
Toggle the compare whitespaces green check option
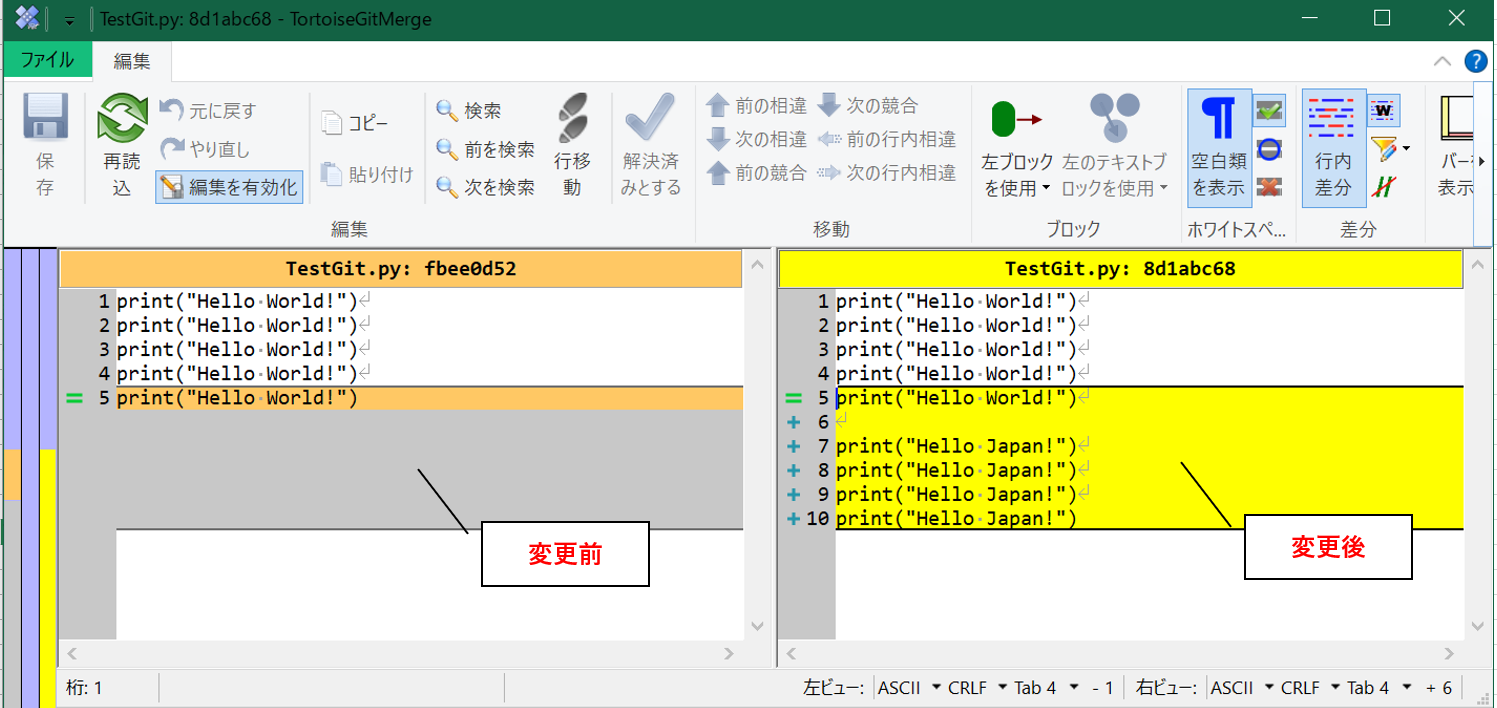[1269, 110]
